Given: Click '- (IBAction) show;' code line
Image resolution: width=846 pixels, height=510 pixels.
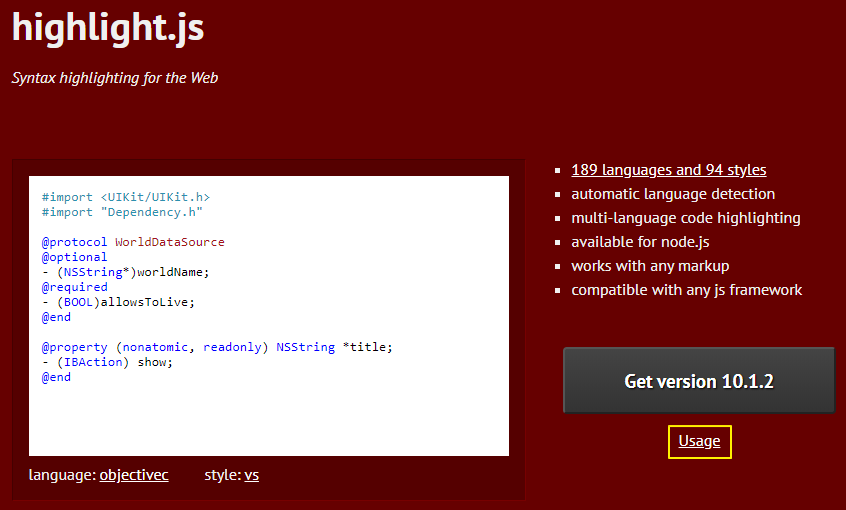Looking at the screenshot, I should coord(107,362).
